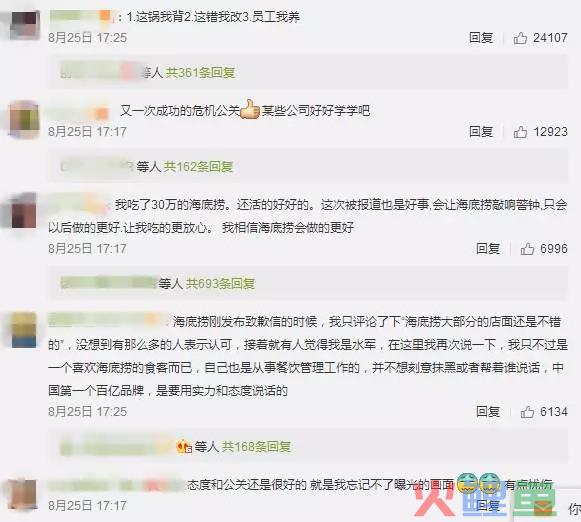Reply to the 危机公关 comment
This screenshot has width=581, height=522.
tap(481, 132)
